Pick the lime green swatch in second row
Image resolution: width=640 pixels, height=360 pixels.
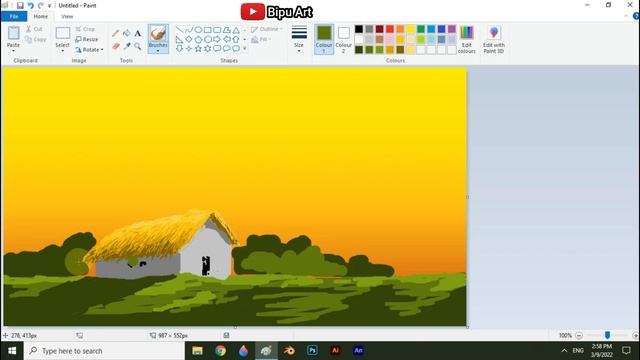[x=421, y=39]
